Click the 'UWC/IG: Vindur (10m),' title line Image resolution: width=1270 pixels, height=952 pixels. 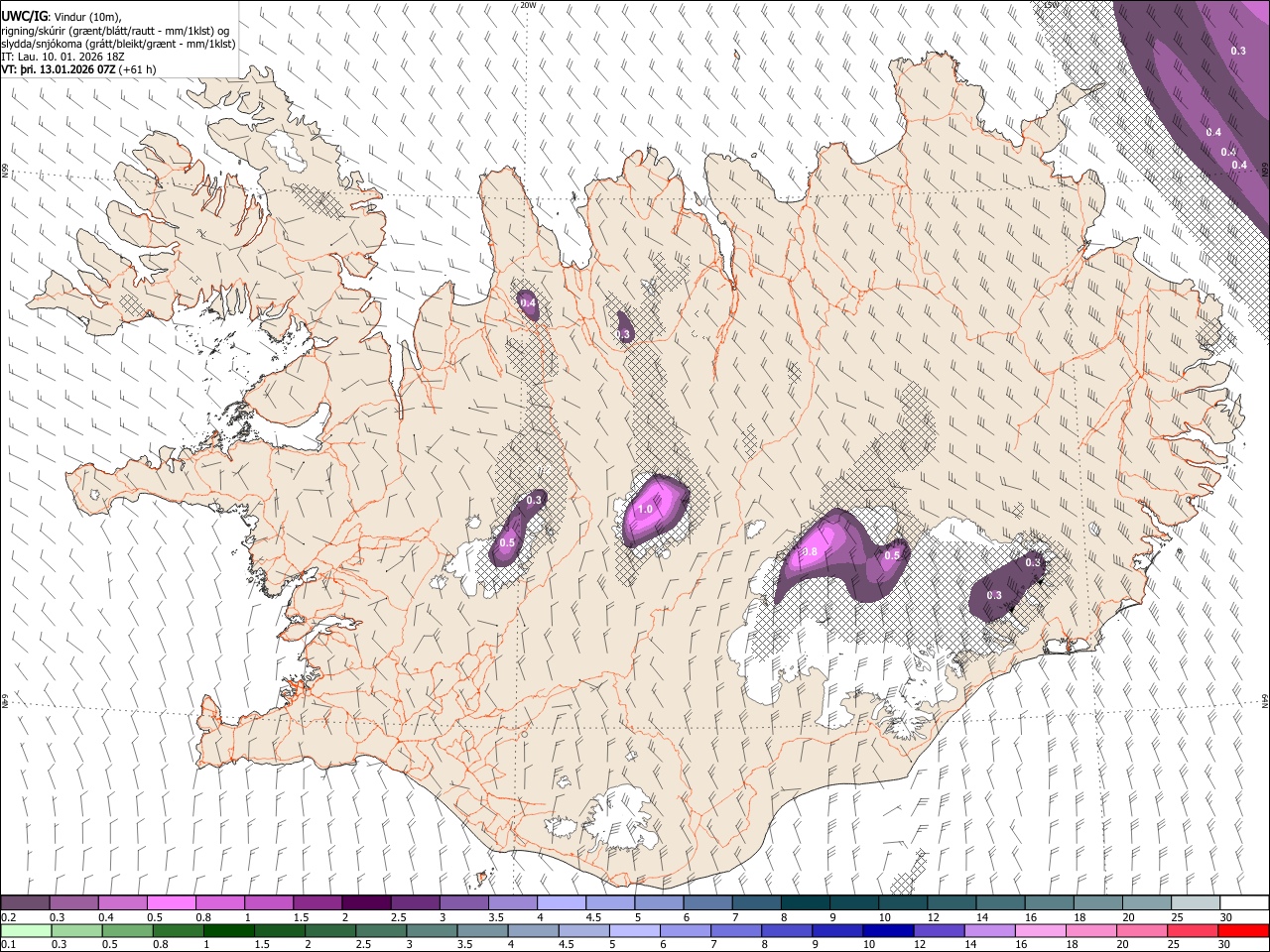pyautogui.click(x=63, y=17)
